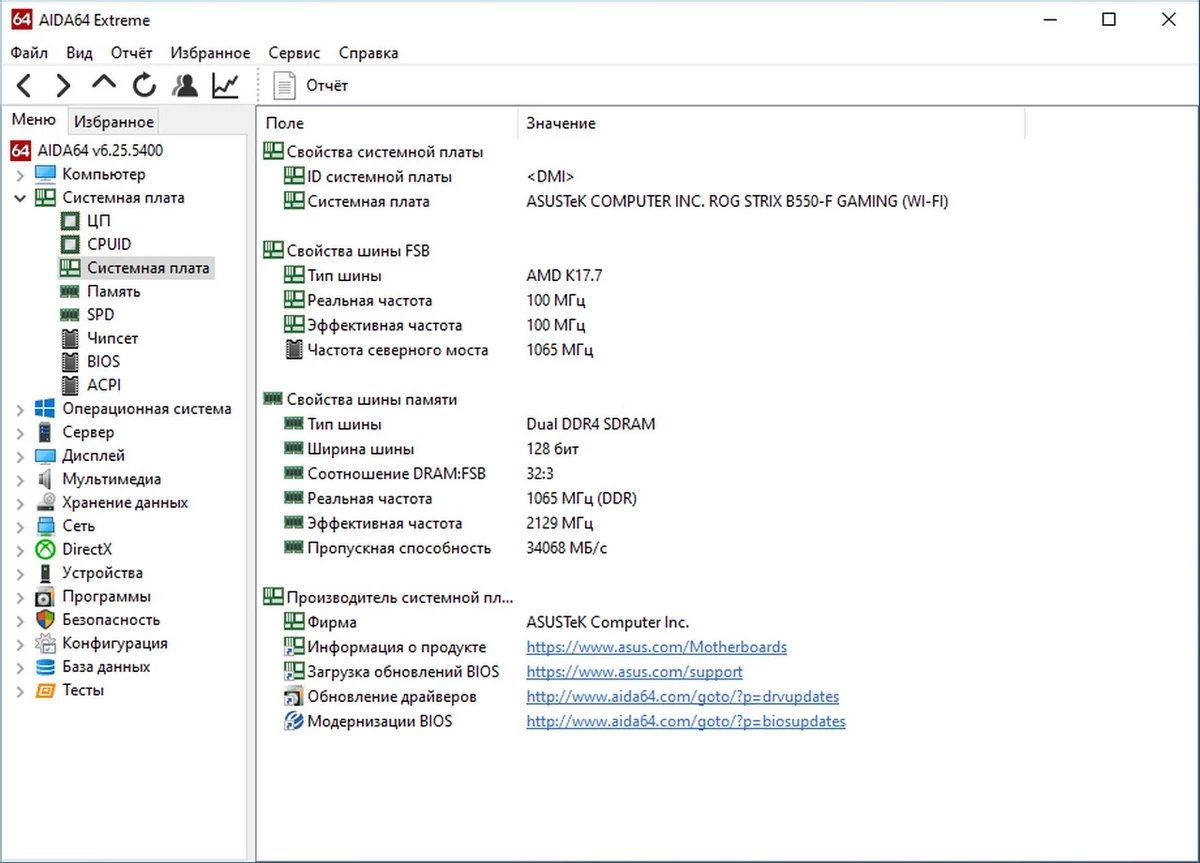Expand the Мультимедиа tree node
Image resolution: width=1200 pixels, height=863 pixels.
20,480
